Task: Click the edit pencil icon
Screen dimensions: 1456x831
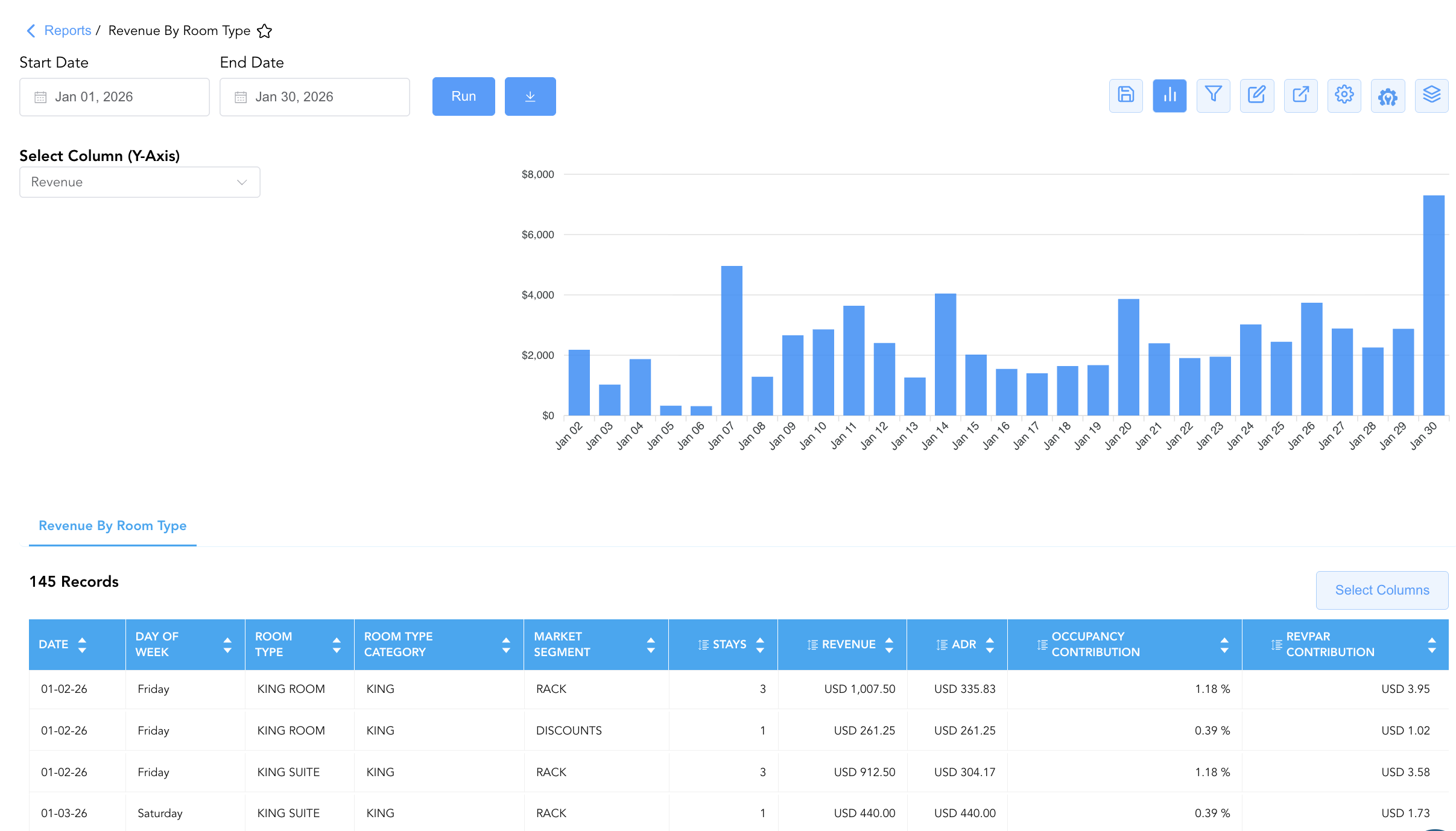Action: point(1257,95)
